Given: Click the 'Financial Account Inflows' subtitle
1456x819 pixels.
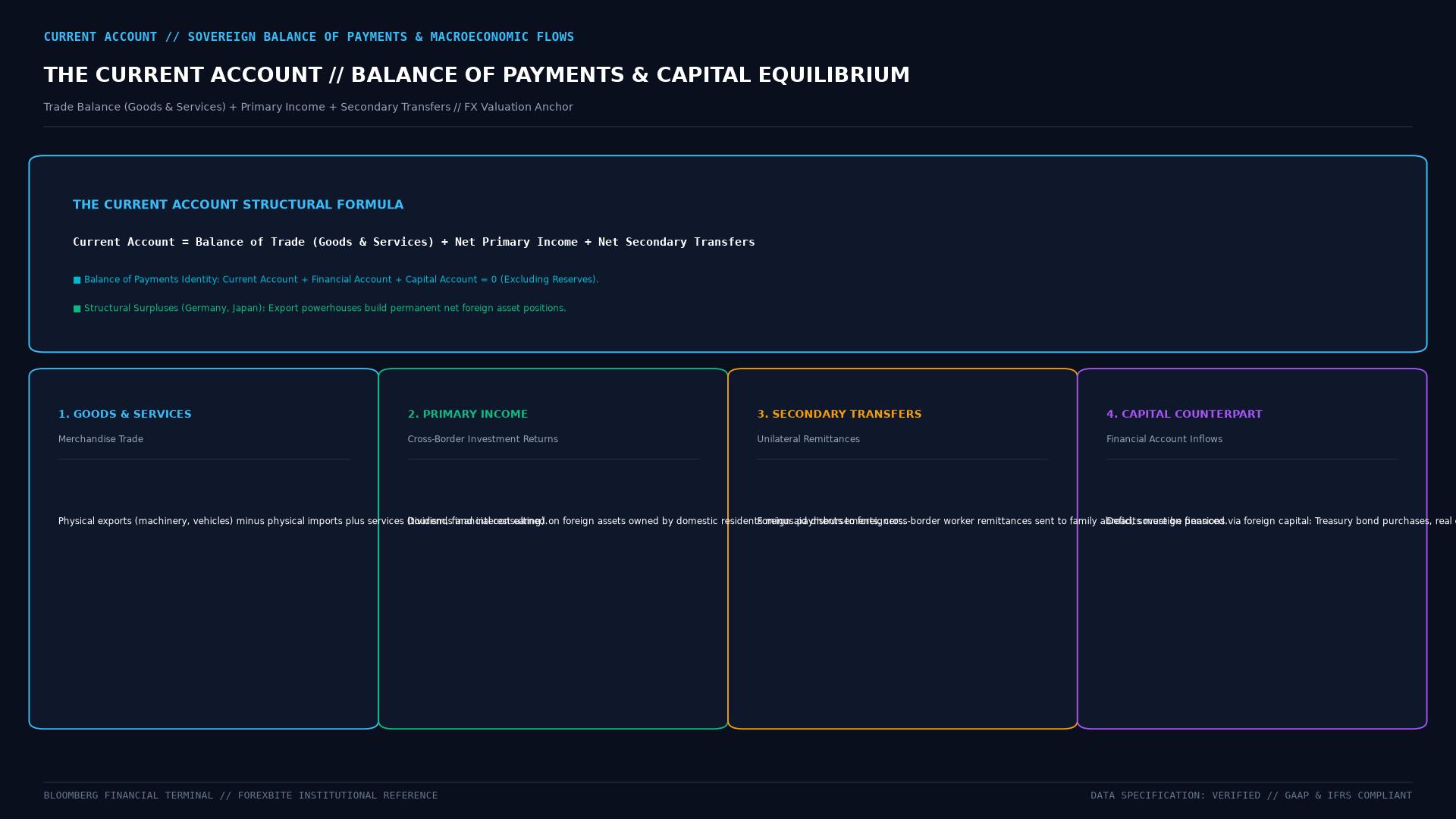Looking at the screenshot, I should (x=1165, y=439).
